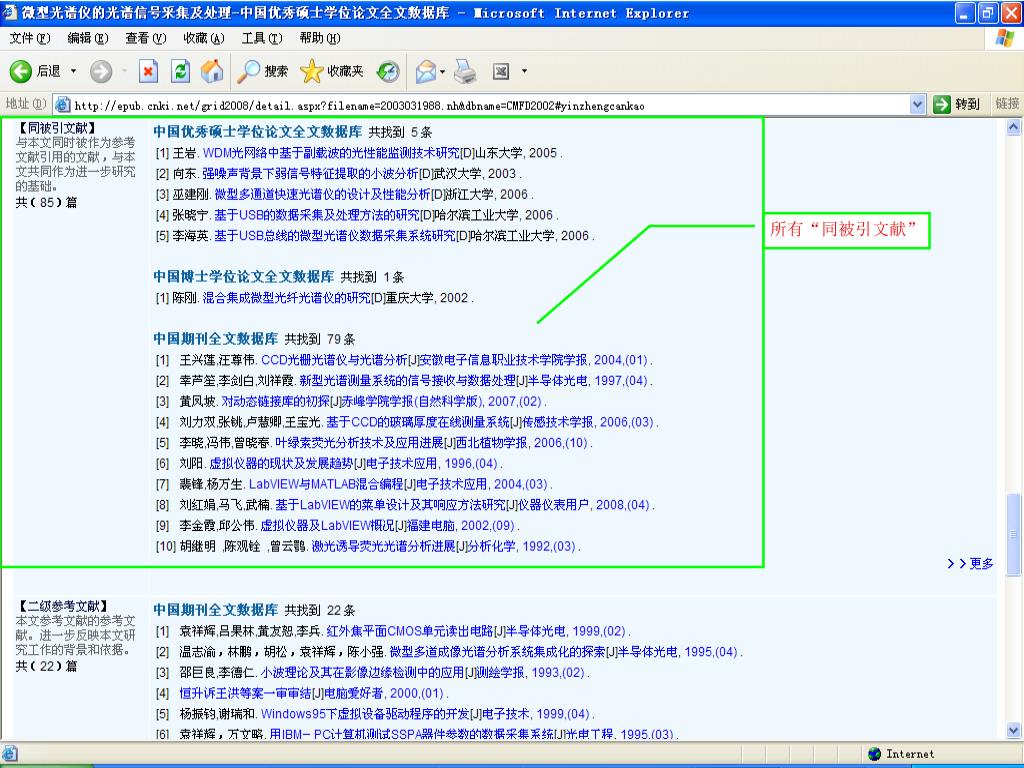Click the scrollbar down arrow
This screenshot has width=1024, height=768.
coord(1014,730)
